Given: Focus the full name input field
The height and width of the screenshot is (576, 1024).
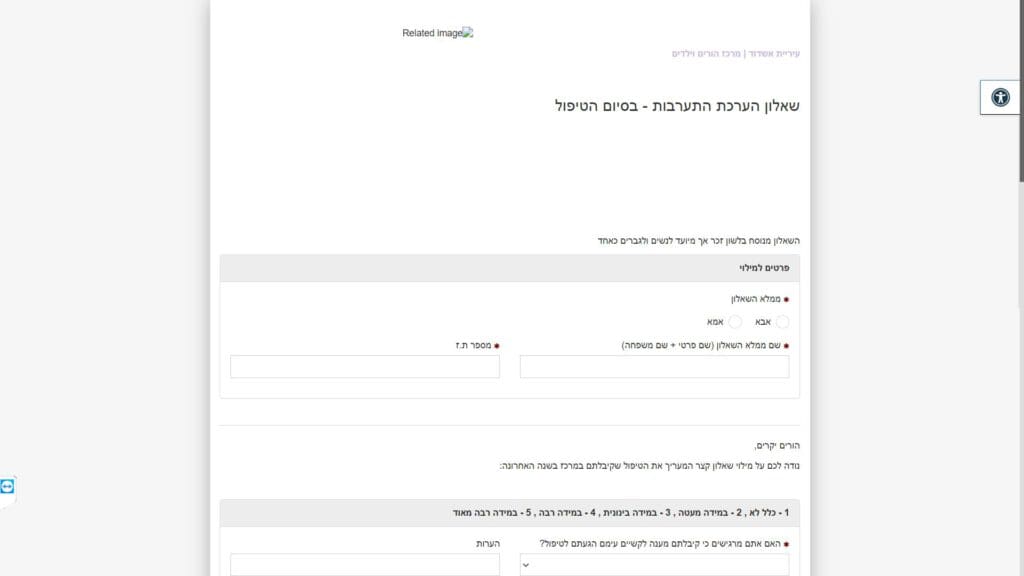Looking at the screenshot, I should 654,367.
